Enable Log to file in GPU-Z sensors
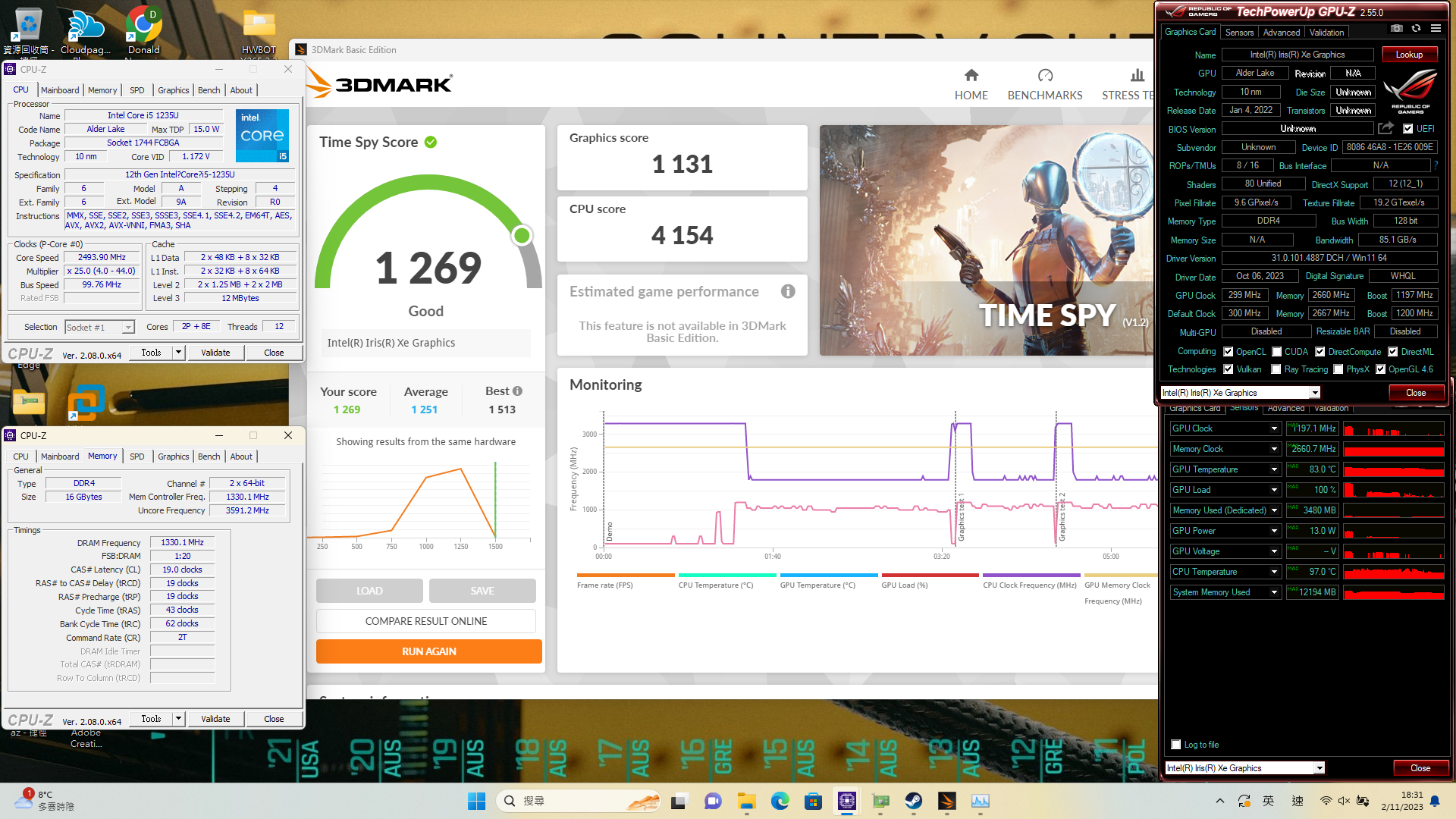 click(x=1176, y=745)
